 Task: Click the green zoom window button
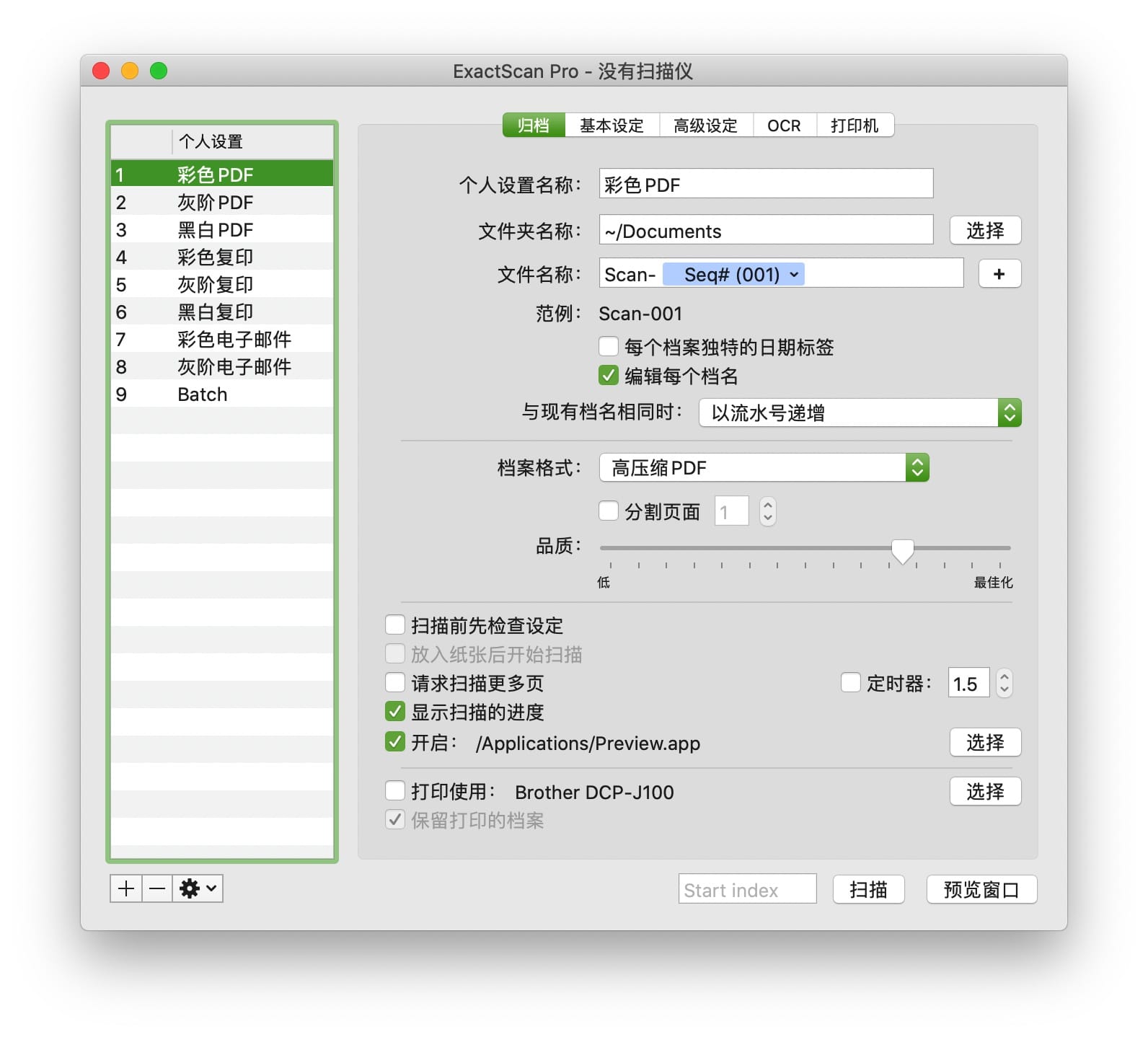point(159,71)
